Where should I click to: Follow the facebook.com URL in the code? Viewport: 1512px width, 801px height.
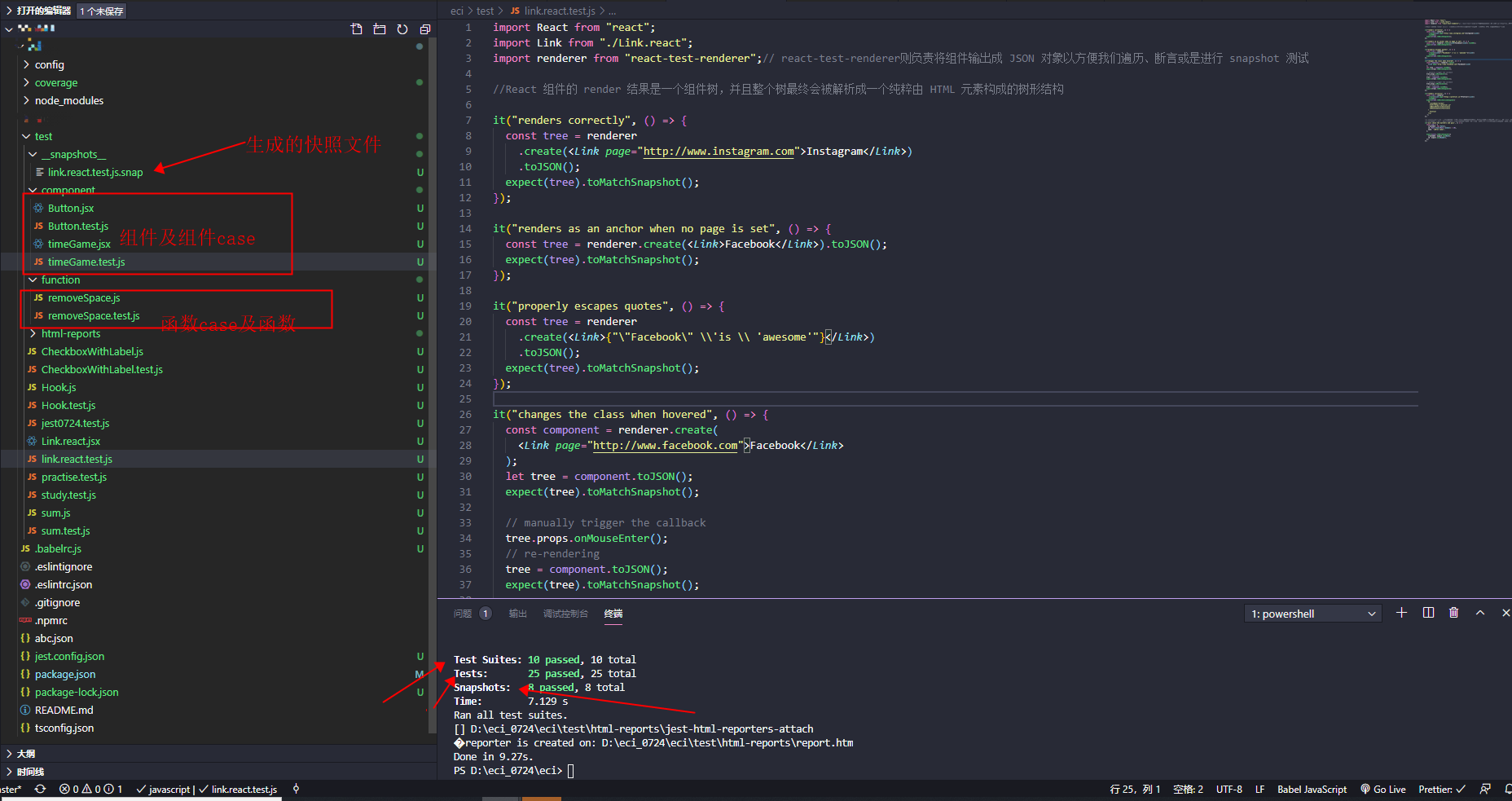tap(666, 445)
